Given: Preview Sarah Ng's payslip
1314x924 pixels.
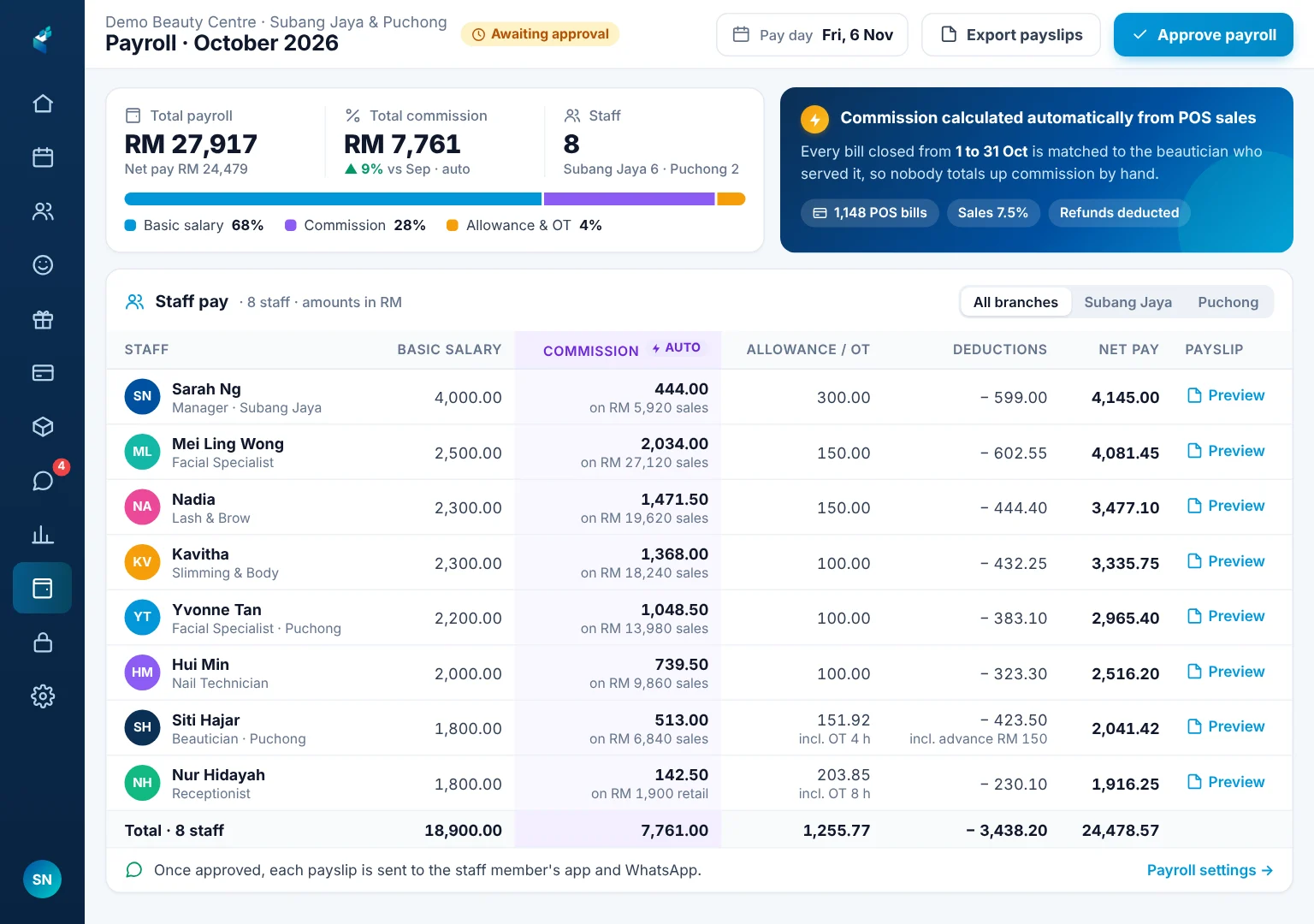Looking at the screenshot, I should [1226, 395].
